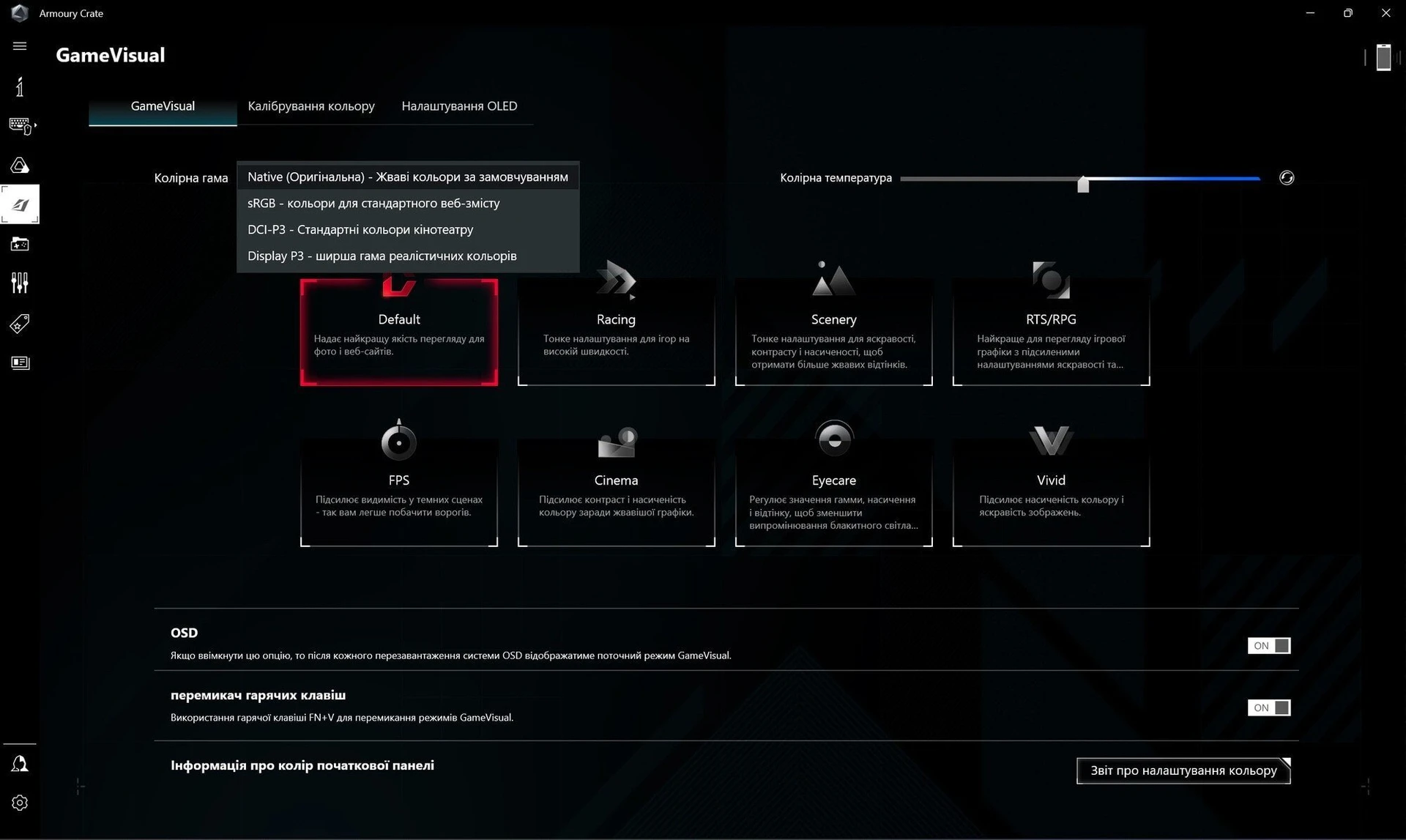Open User Center profile icon
The height and width of the screenshot is (840, 1406).
[x=20, y=764]
